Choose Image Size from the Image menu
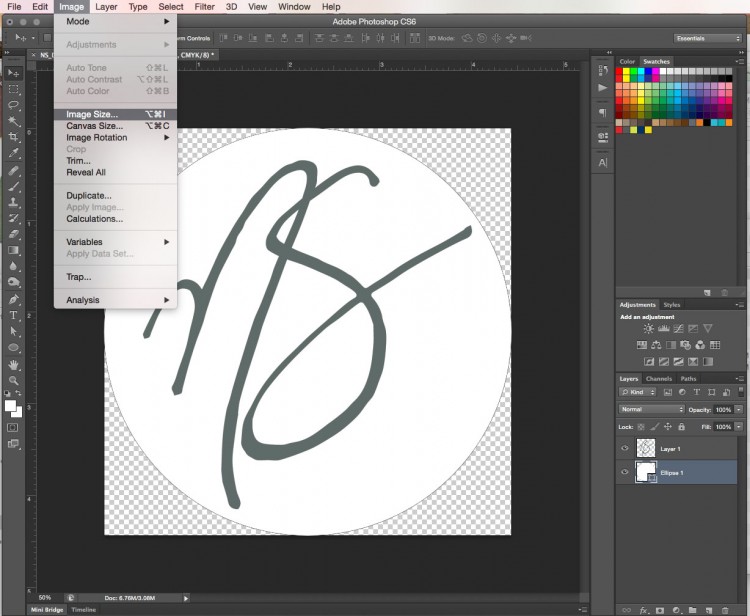The width and height of the screenshot is (750, 616). 92,114
